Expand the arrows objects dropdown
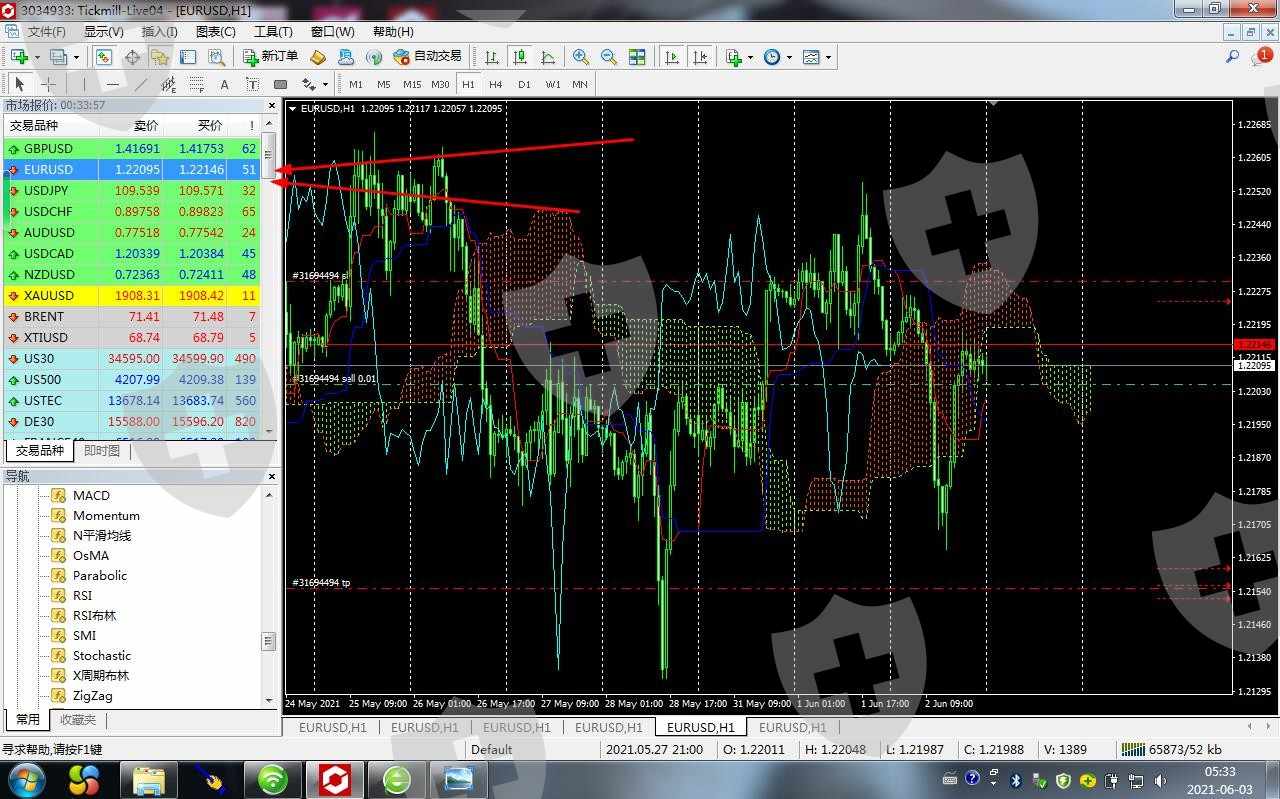 (x=325, y=85)
